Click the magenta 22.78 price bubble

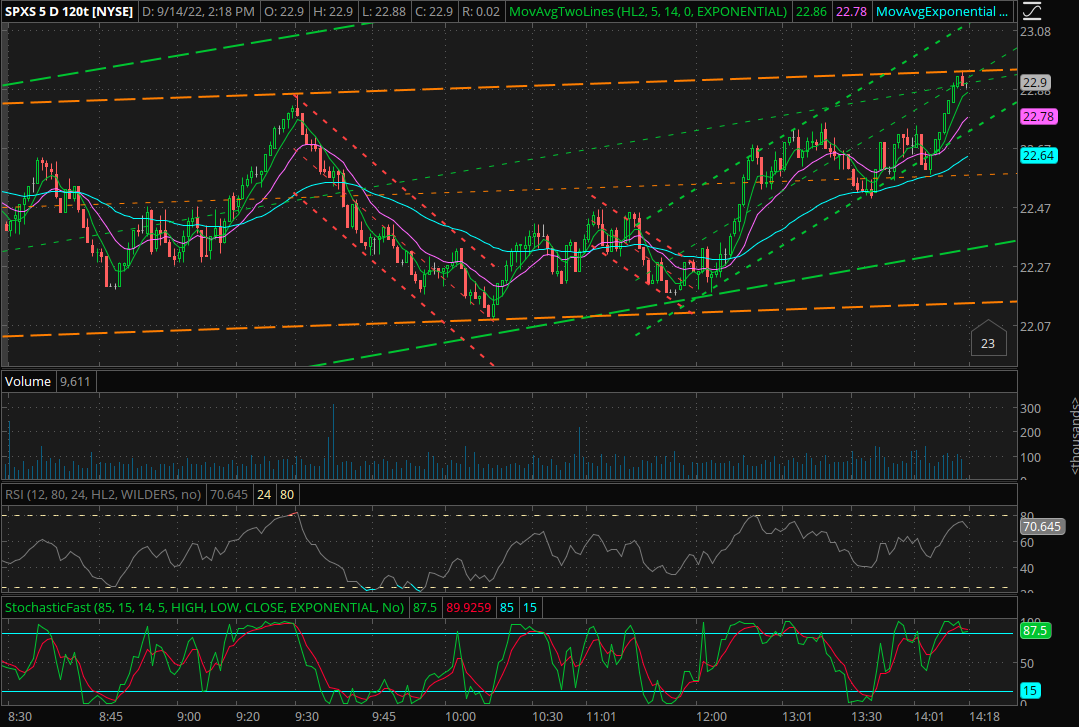(1037, 117)
